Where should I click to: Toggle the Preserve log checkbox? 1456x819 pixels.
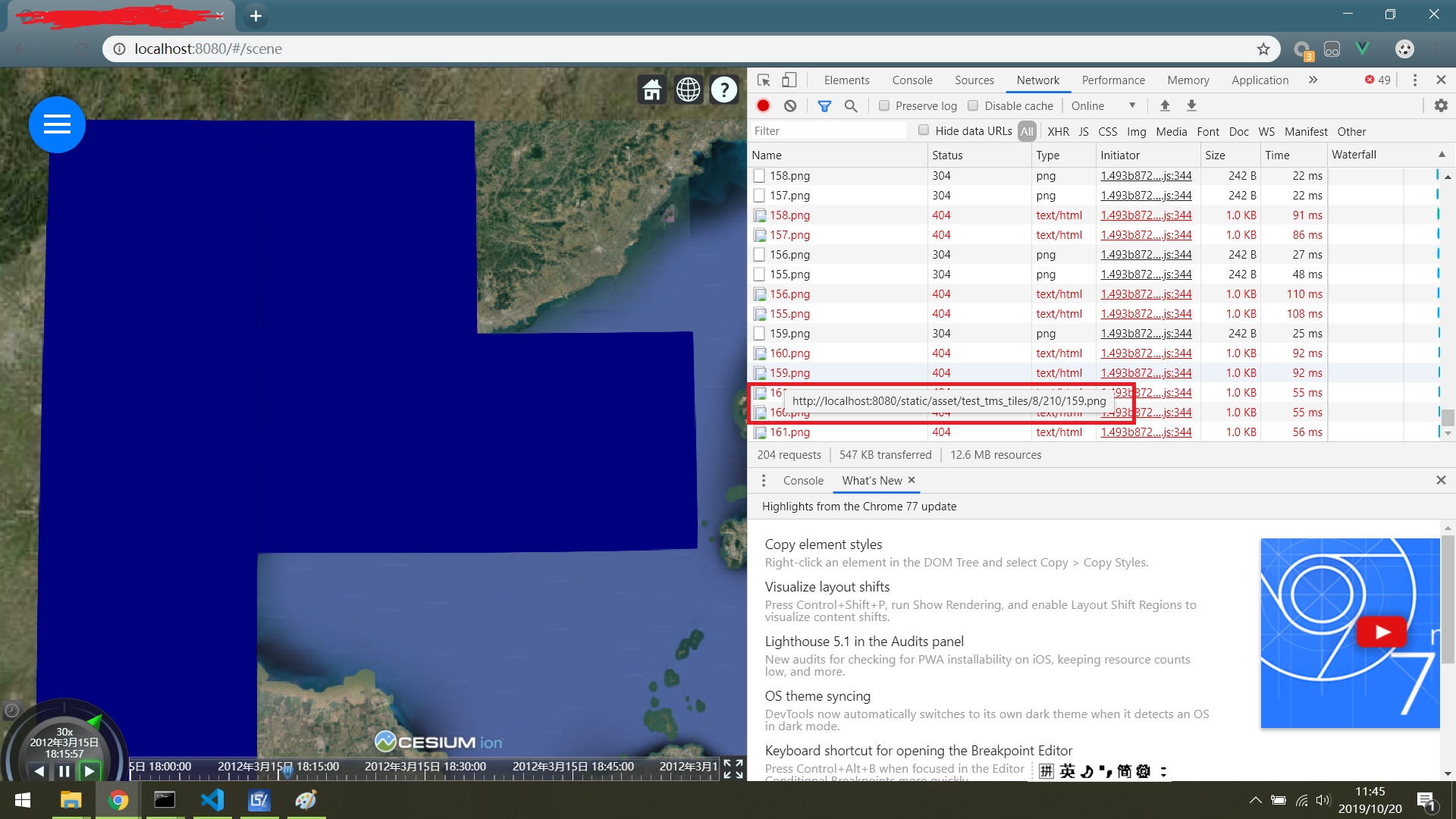point(883,106)
